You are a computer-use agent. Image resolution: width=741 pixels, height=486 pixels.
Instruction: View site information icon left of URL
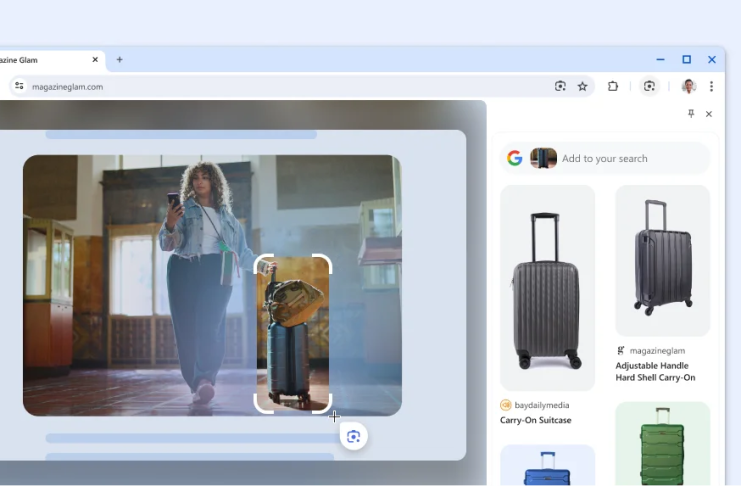click(x=18, y=86)
